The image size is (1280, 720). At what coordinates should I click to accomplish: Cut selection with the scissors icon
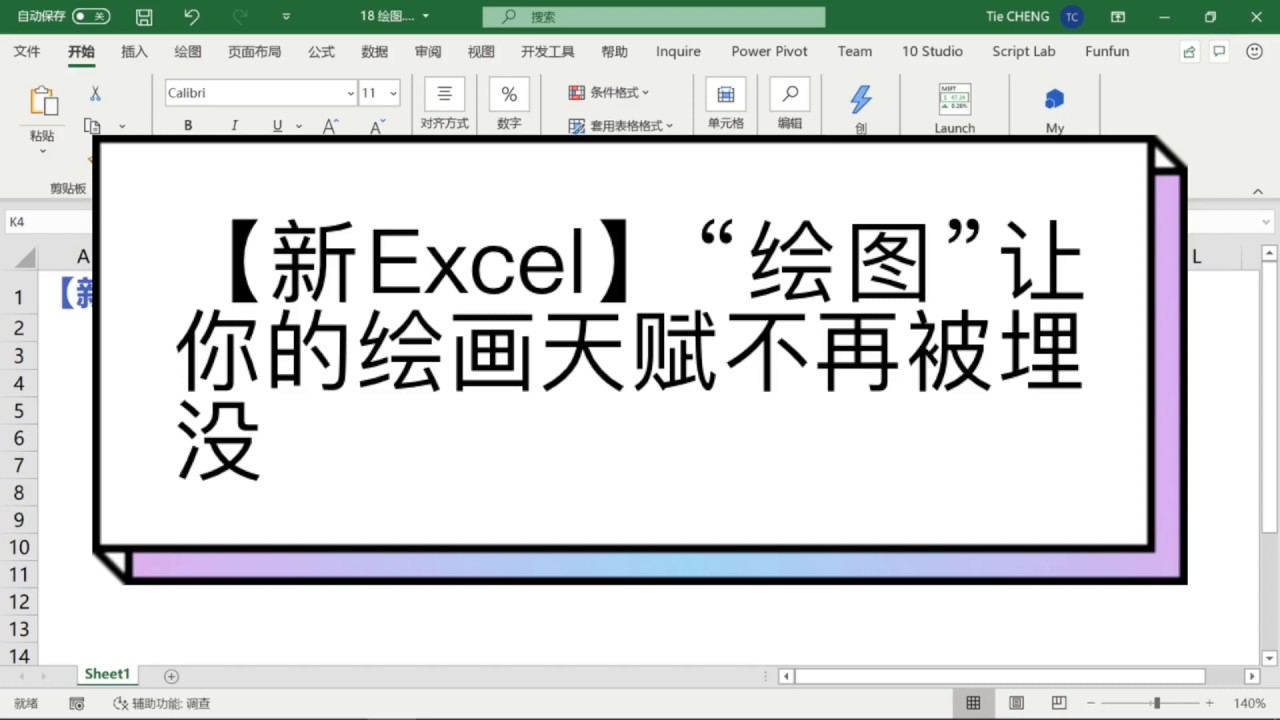tap(95, 93)
